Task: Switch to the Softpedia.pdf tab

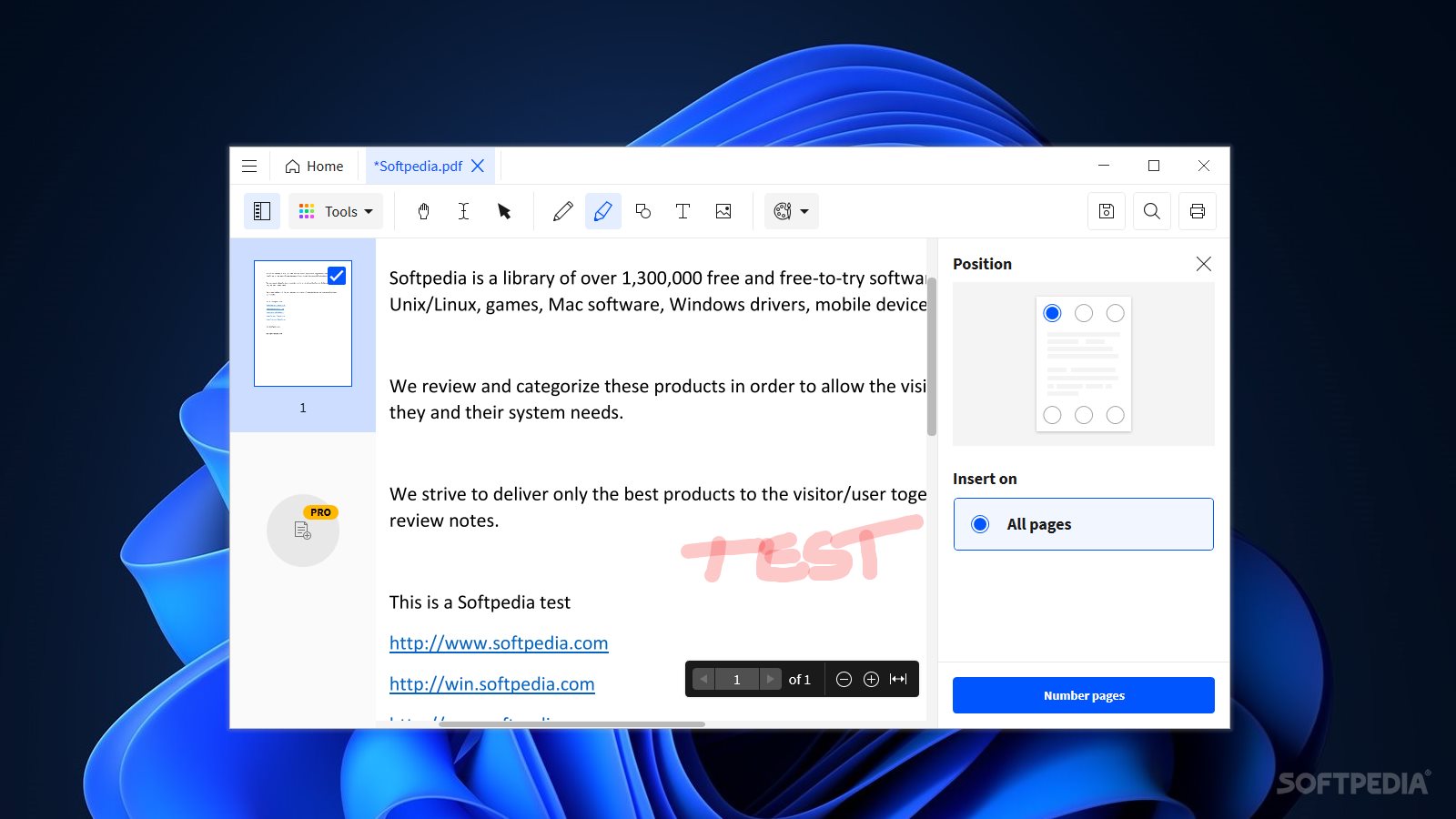Action: [419, 166]
